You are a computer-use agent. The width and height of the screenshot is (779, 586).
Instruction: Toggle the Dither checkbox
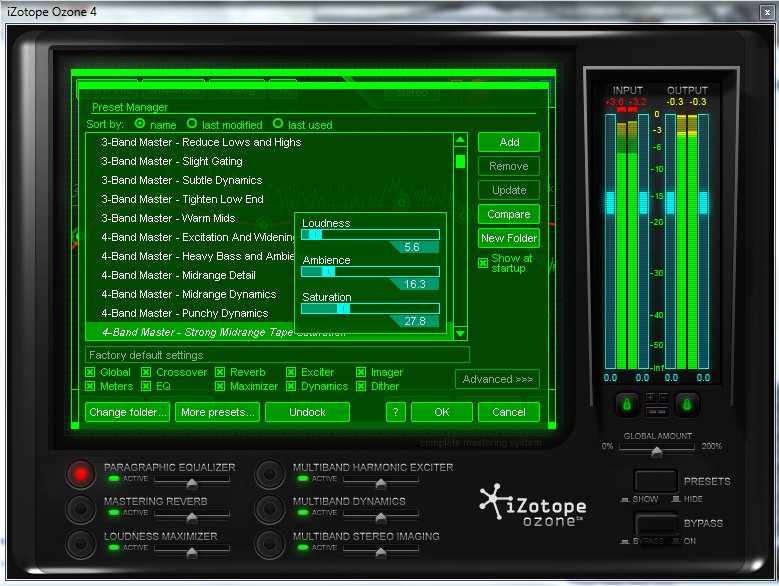[361, 386]
